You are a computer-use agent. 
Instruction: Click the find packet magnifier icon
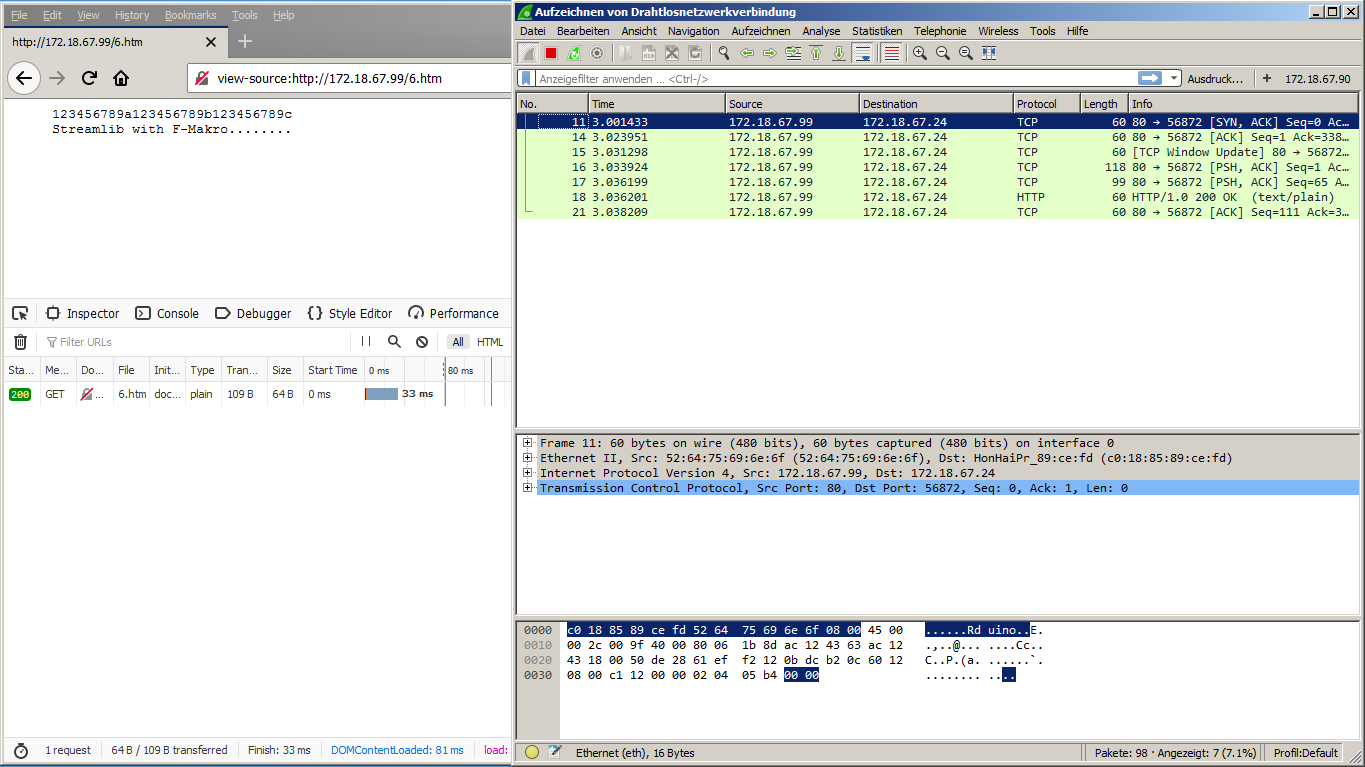[x=723, y=53]
